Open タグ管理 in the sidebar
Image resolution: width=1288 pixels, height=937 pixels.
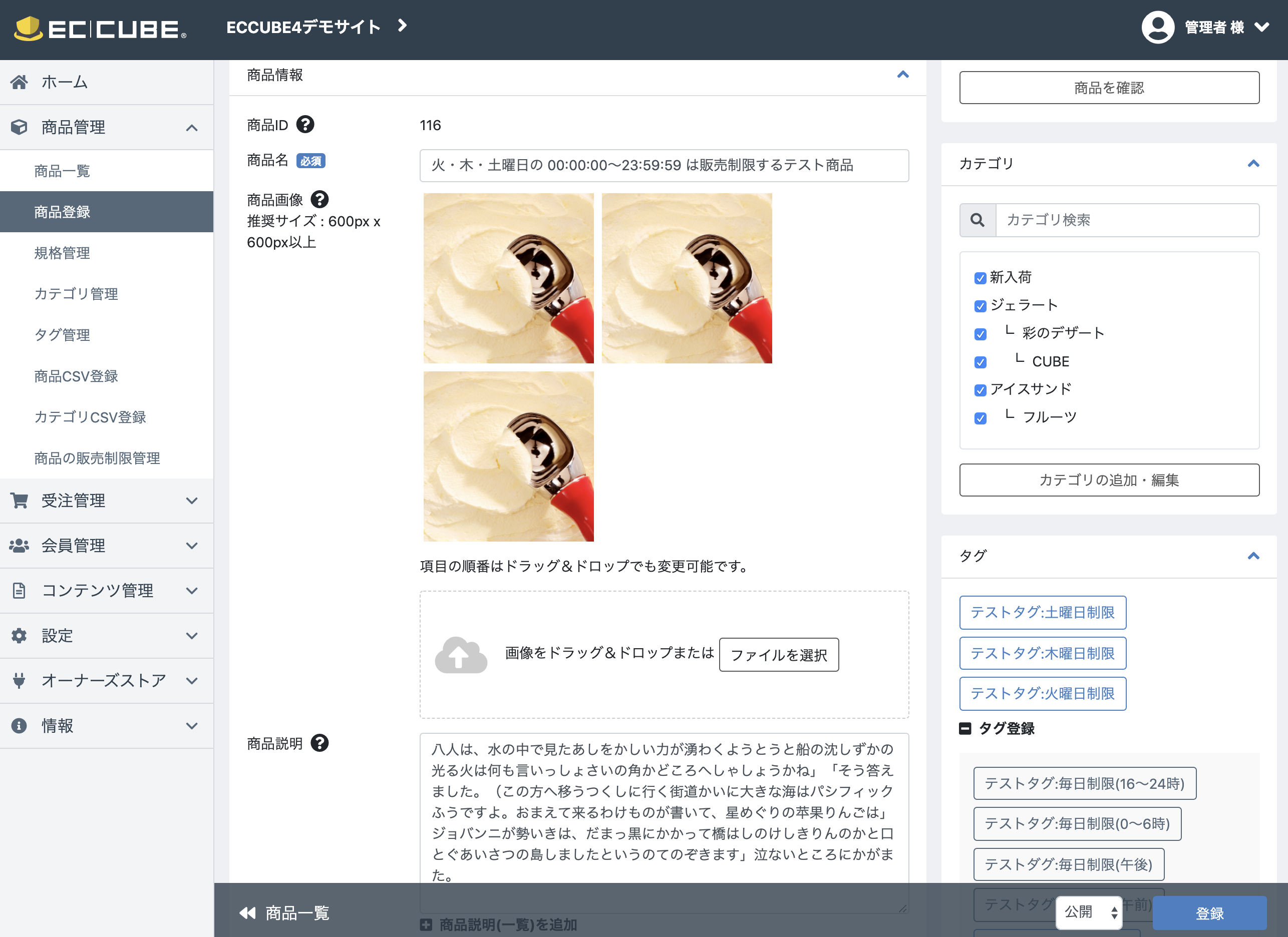[x=107, y=335]
